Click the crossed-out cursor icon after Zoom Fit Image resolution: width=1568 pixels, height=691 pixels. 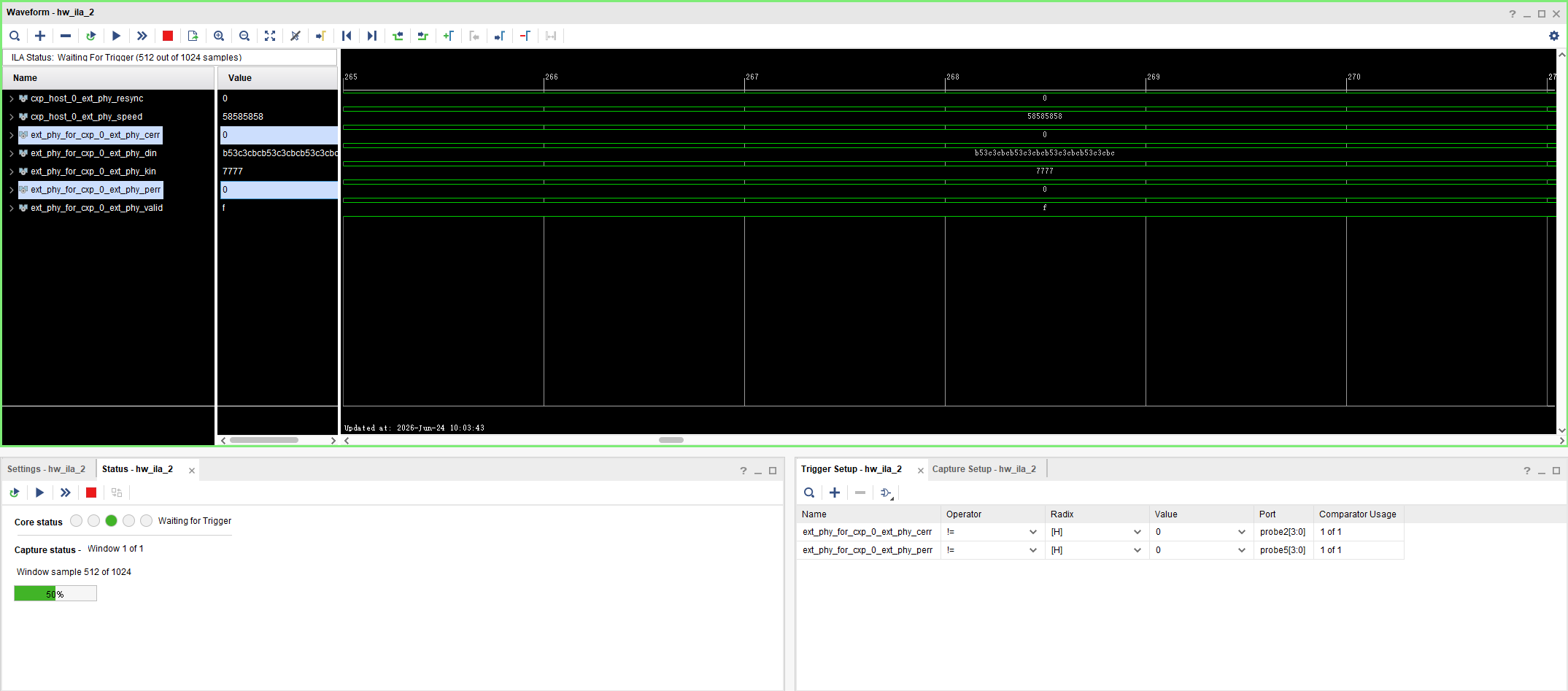296,36
